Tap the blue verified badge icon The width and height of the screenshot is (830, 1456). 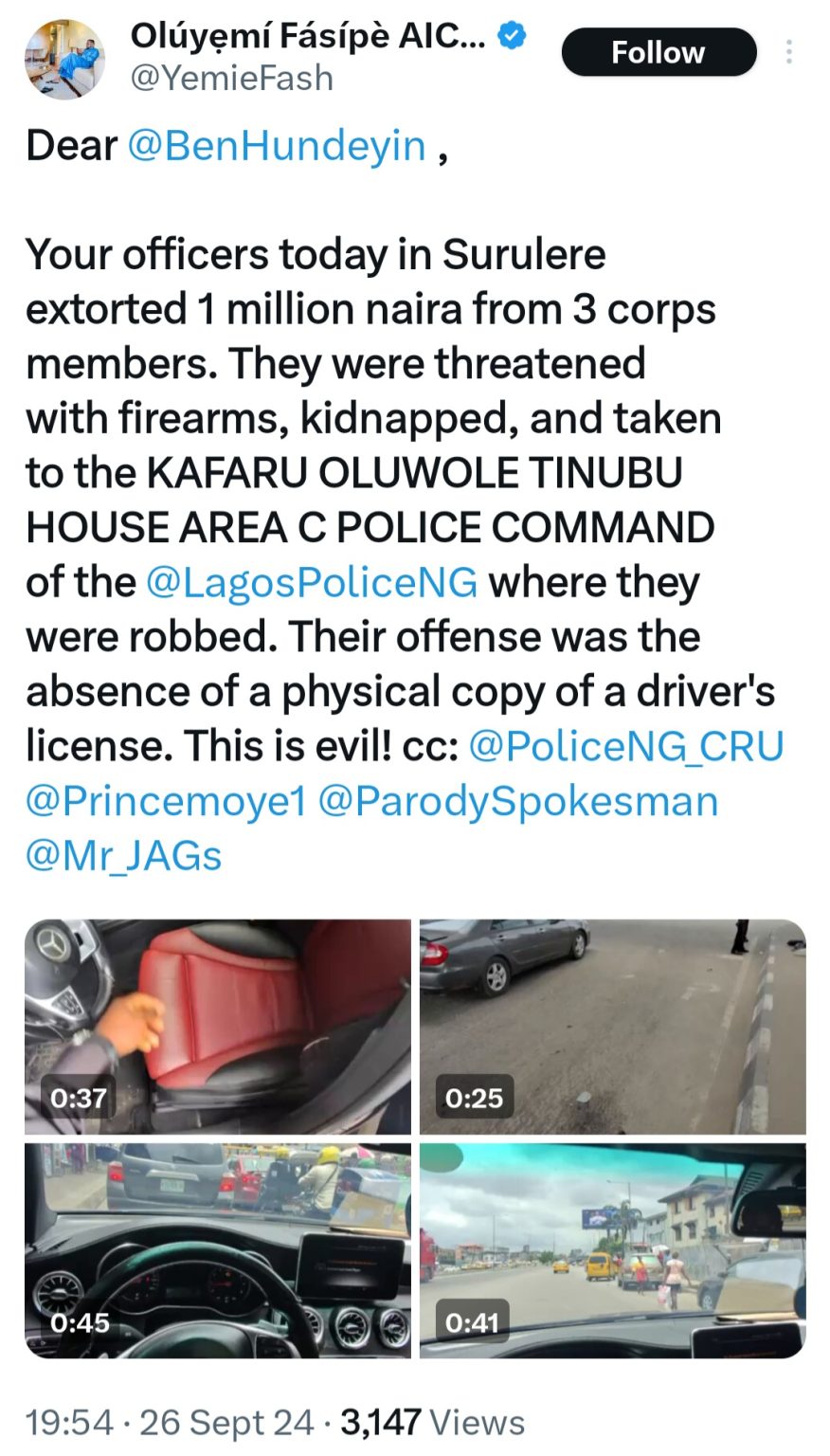point(513,36)
